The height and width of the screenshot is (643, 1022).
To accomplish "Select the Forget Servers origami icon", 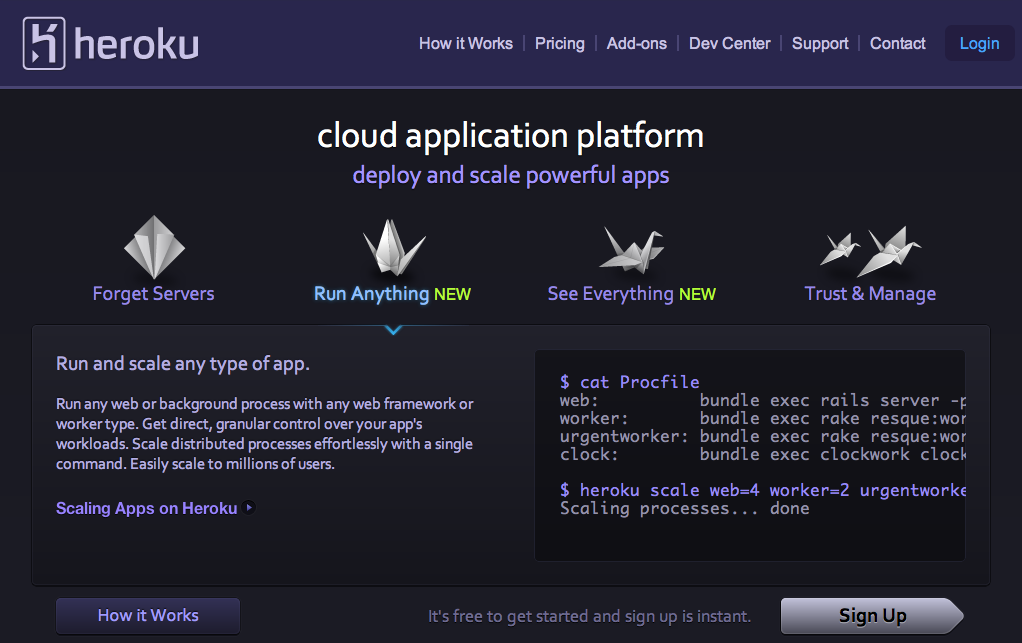I will point(154,247).
